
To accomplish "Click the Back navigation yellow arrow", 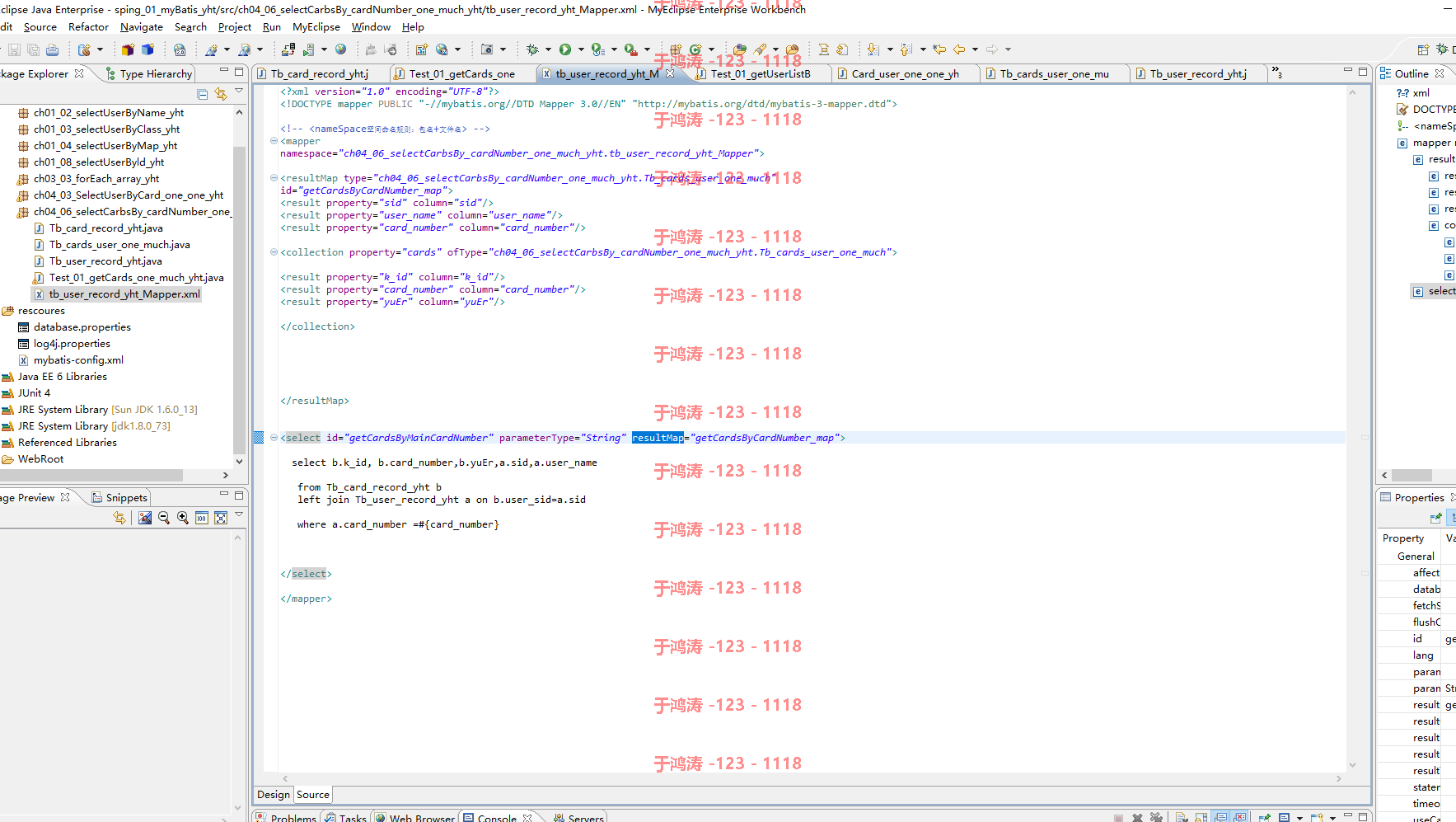I will point(959,50).
